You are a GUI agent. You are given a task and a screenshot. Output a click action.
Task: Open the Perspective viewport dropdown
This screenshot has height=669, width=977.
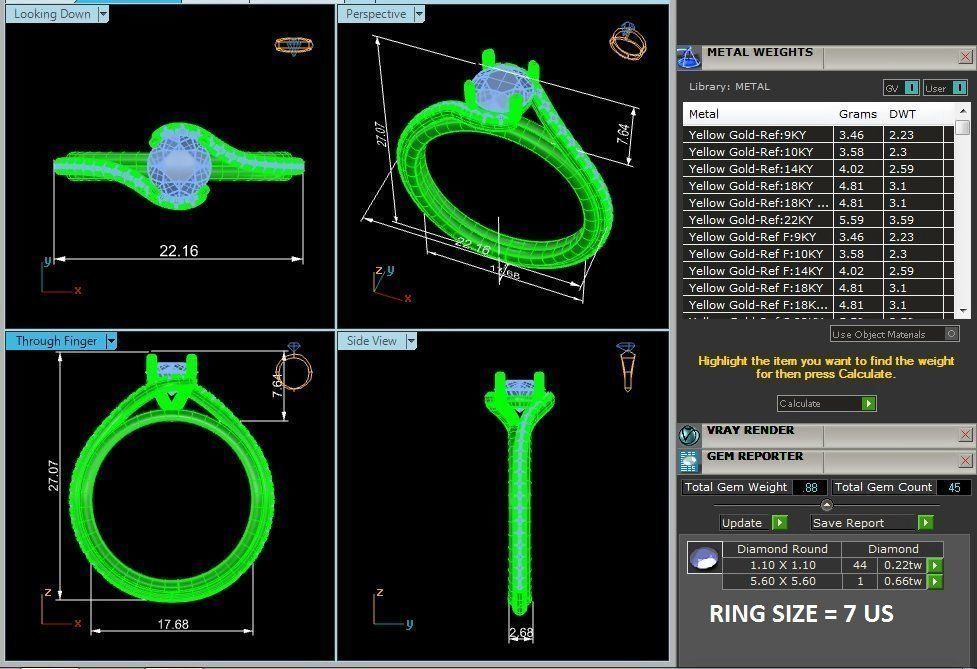[x=419, y=14]
